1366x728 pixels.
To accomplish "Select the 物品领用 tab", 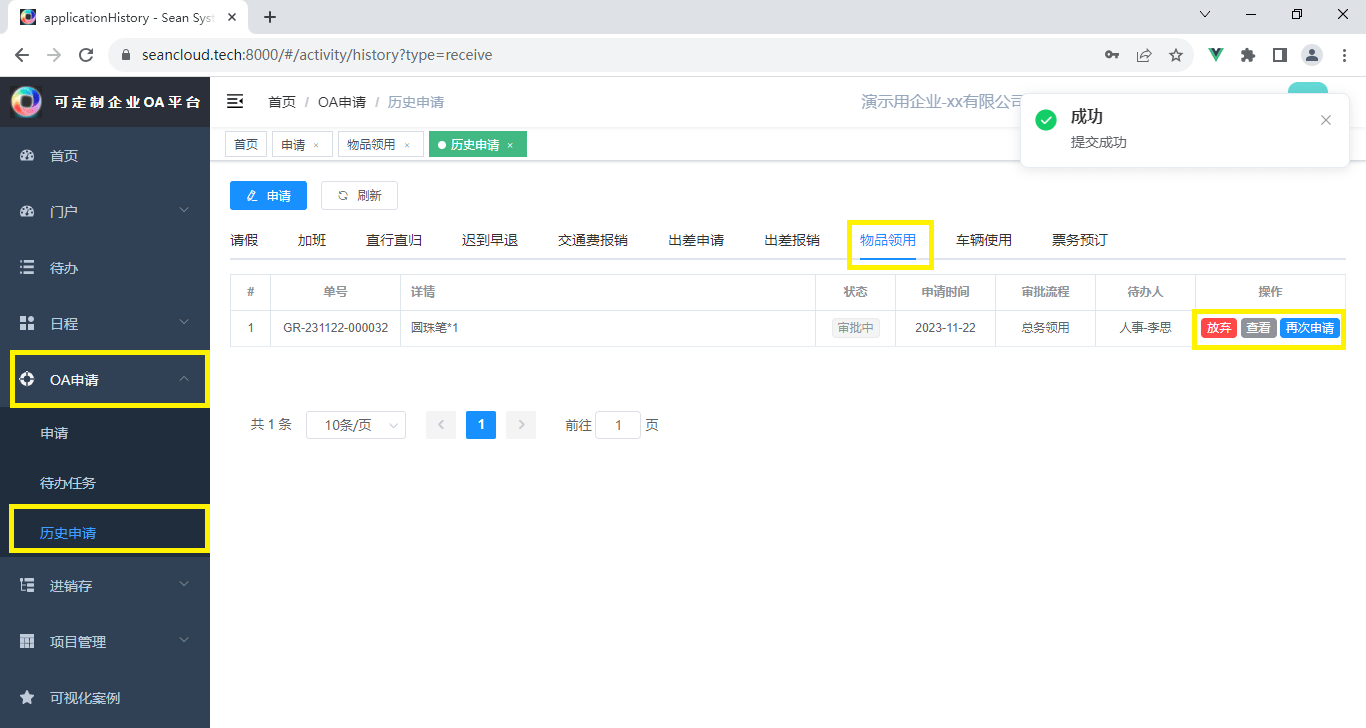I will pyautogui.click(x=888, y=240).
